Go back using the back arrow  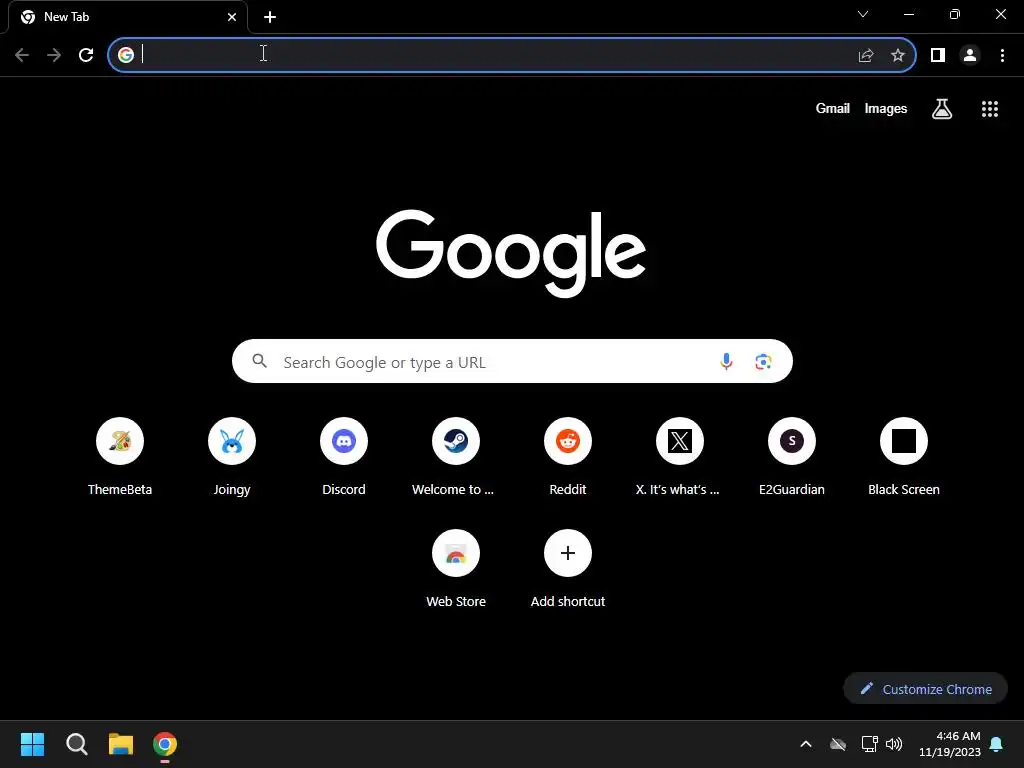[22, 55]
